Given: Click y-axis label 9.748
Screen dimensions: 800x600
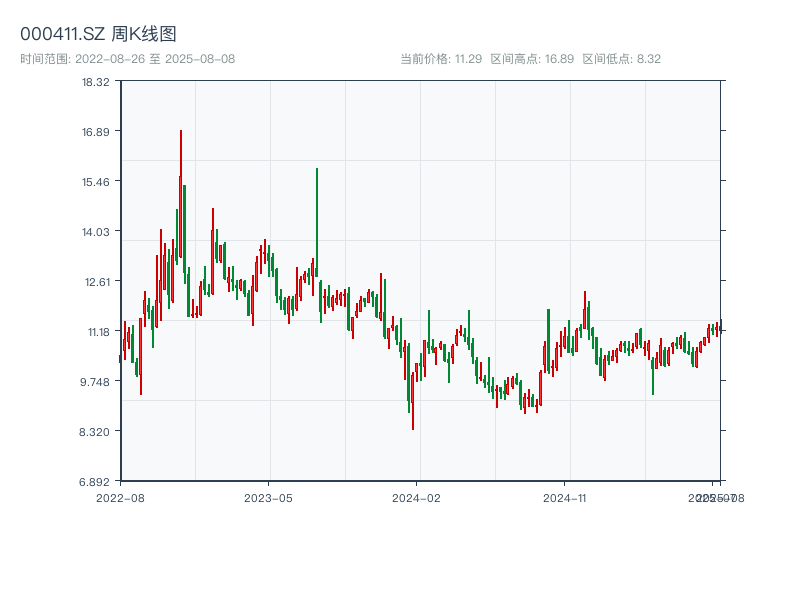Looking at the screenshot, I should (95, 382).
